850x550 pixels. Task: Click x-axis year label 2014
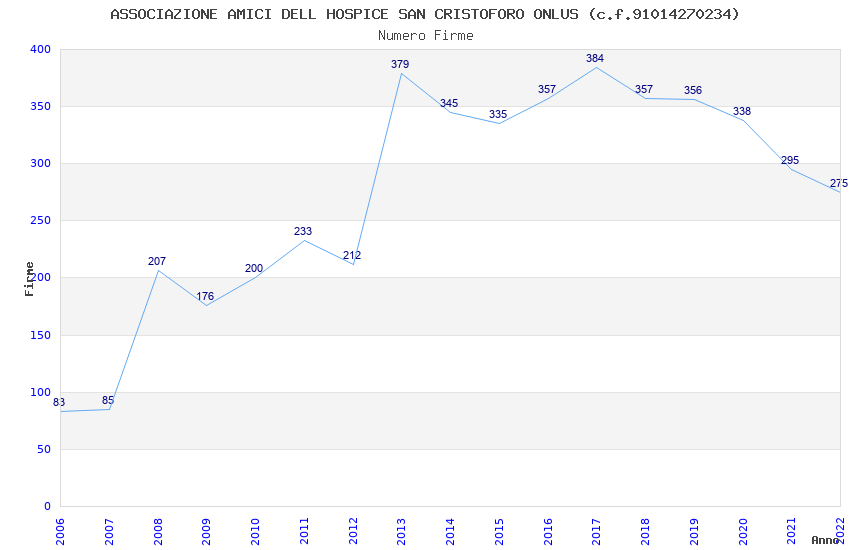pos(450,532)
